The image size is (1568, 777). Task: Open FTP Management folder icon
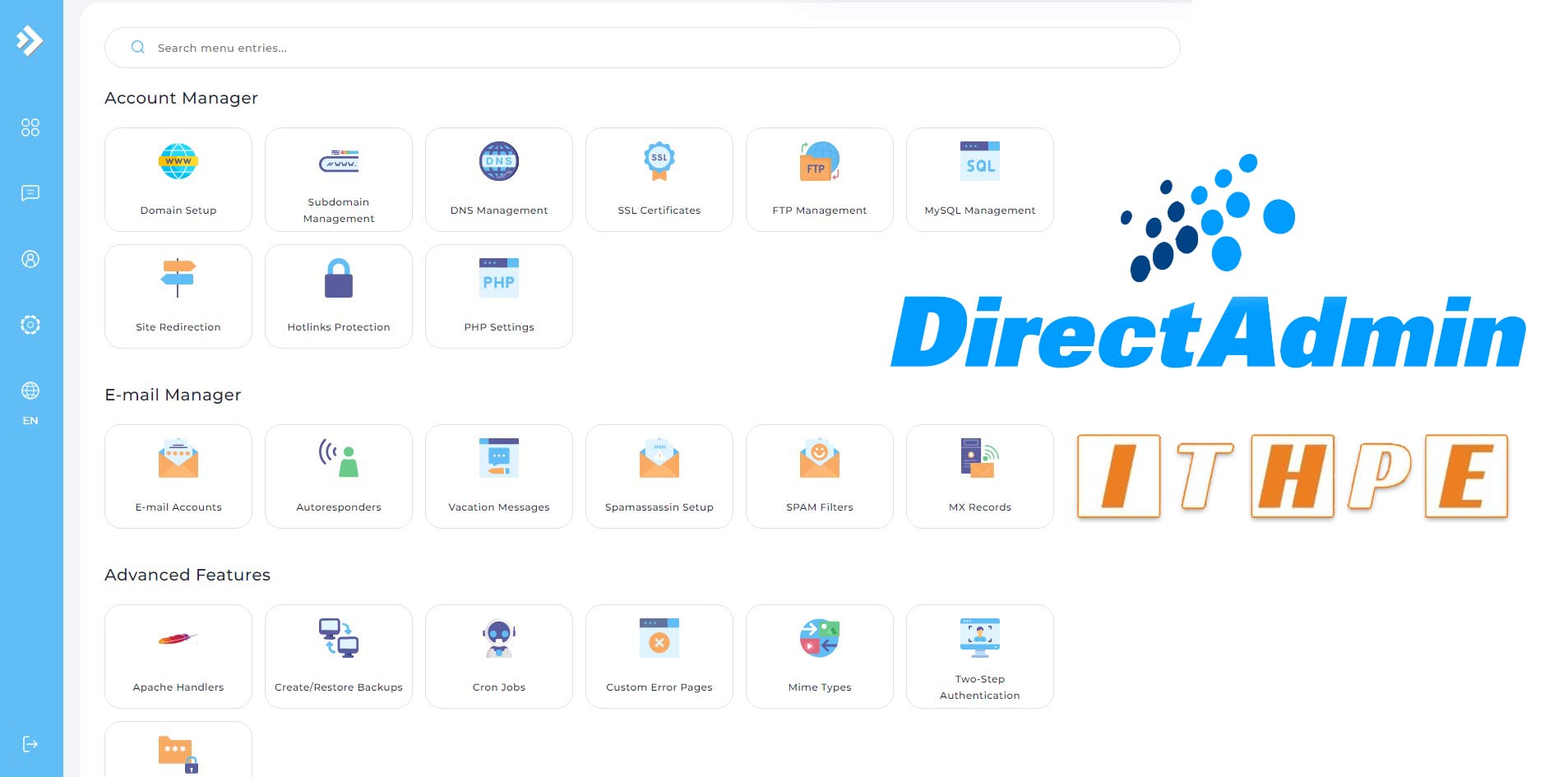pyautogui.click(x=820, y=161)
